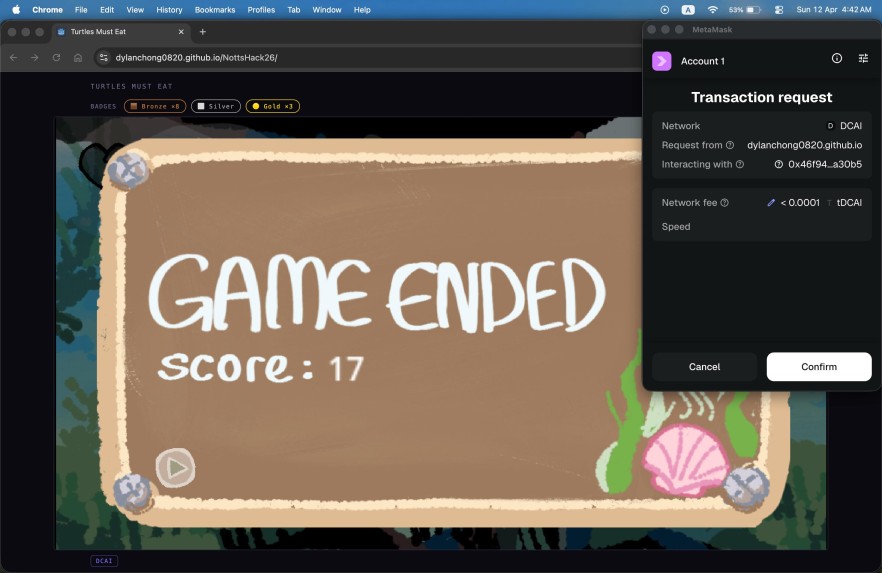The height and width of the screenshot is (573, 882).
Task: Open MetaMask advanced settings sliders icon
Action: [x=863, y=59]
